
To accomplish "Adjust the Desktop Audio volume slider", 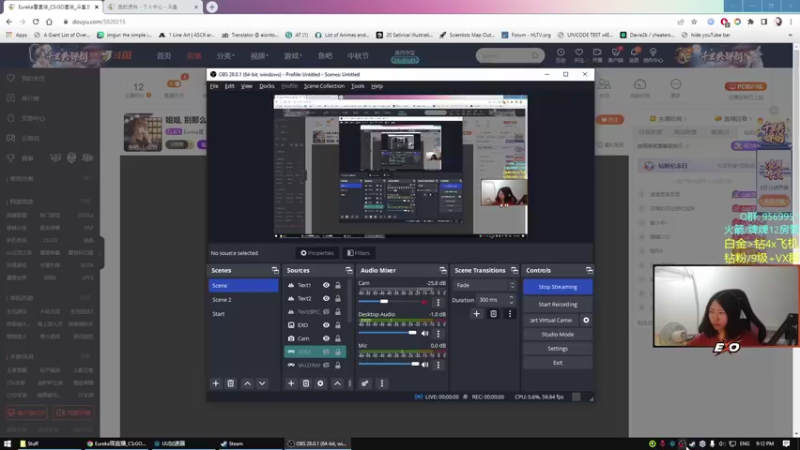I will point(388,333).
